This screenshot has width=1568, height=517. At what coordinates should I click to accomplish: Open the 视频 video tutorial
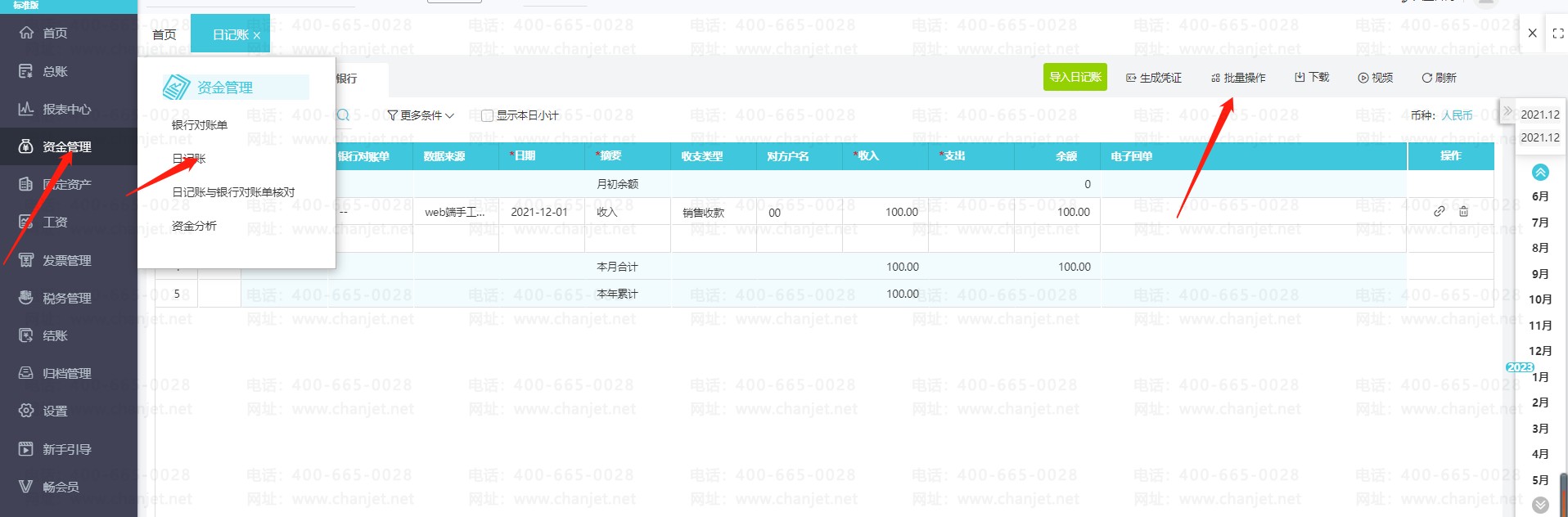click(x=1375, y=78)
